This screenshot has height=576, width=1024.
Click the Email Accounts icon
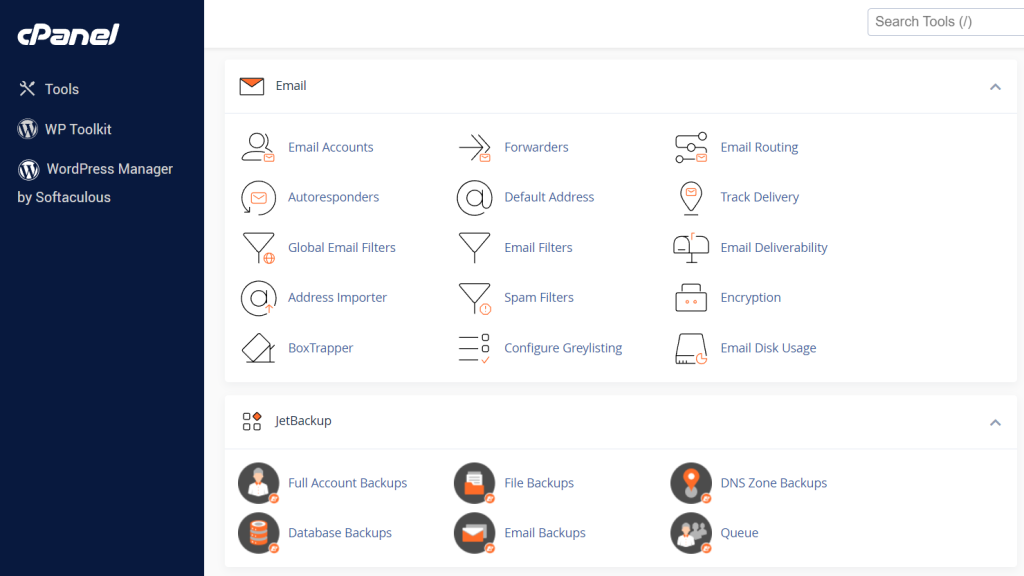[x=258, y=148]
